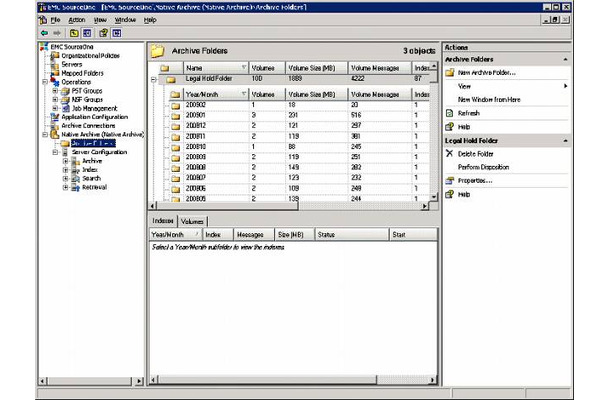Open the File menu
The width and height of the screenshot is (610, 400).
click(x=56, y=20)
